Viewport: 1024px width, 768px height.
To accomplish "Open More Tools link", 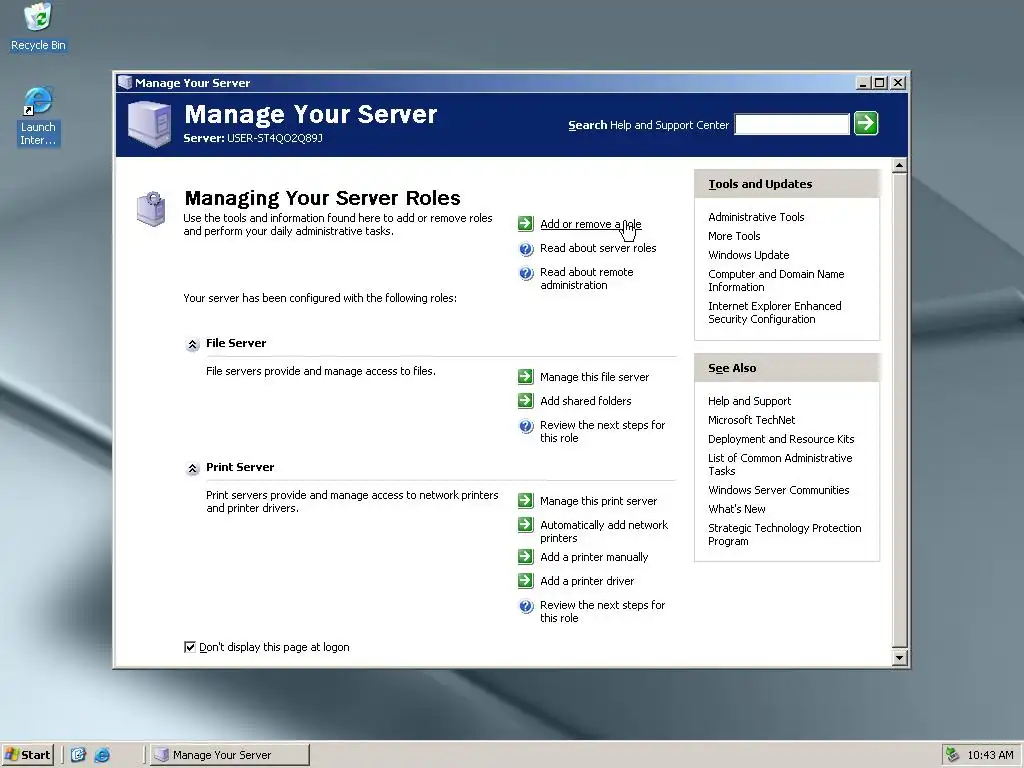I will click(734, 236).
